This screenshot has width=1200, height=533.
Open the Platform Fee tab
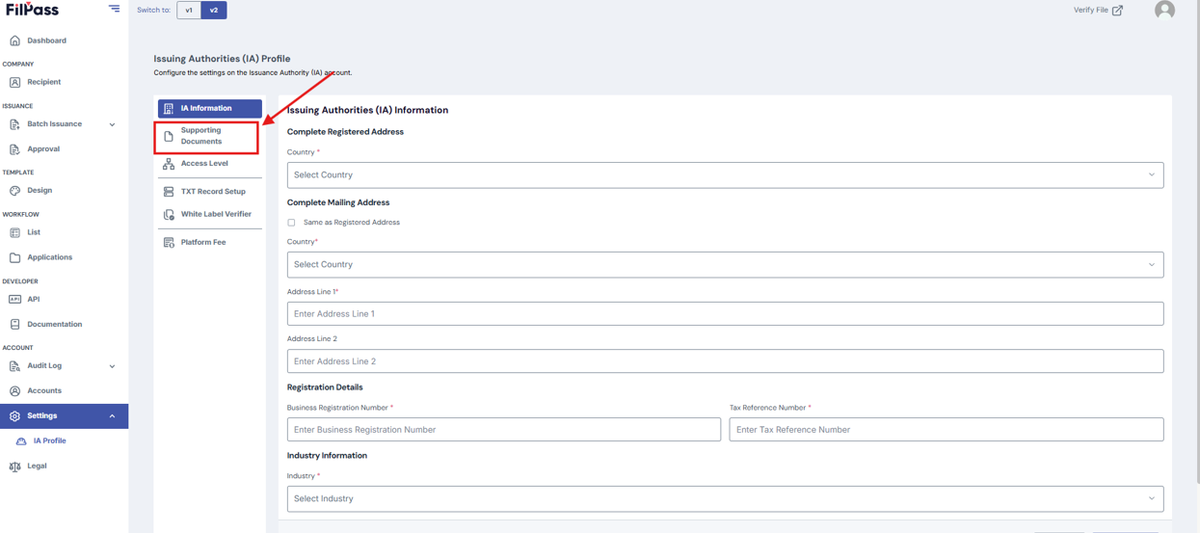209,242
